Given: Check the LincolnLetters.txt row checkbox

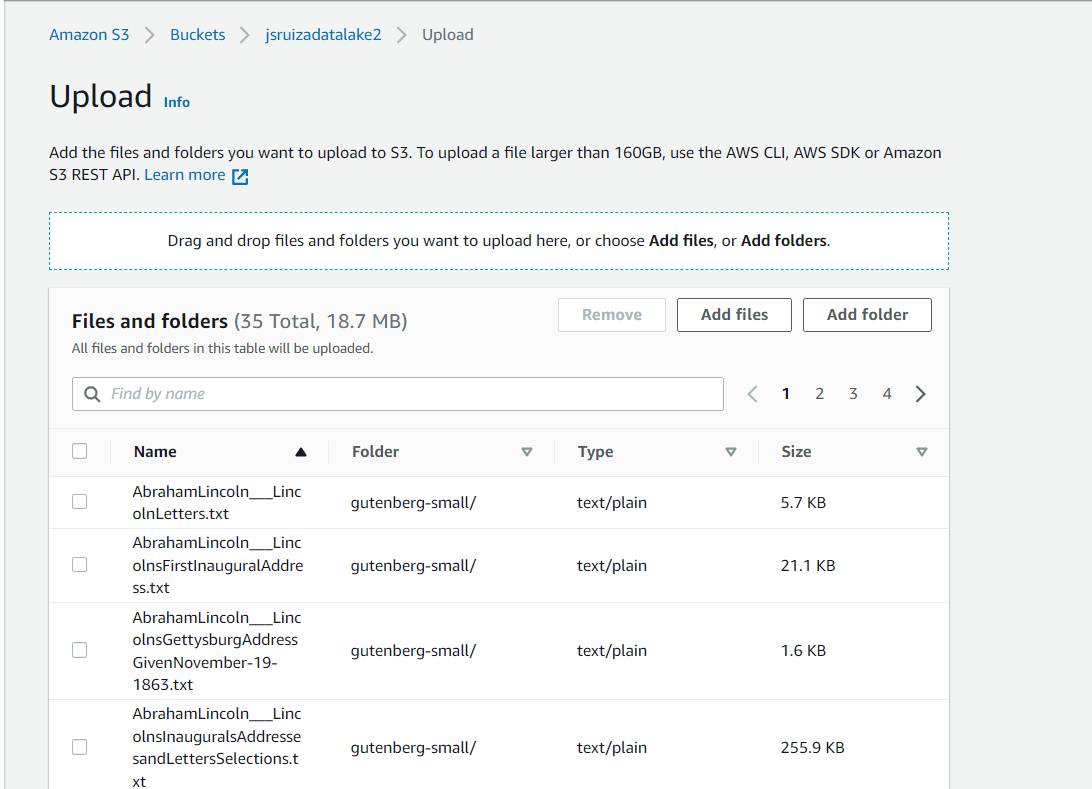Looking at the screenshot, I should (79, 501).
